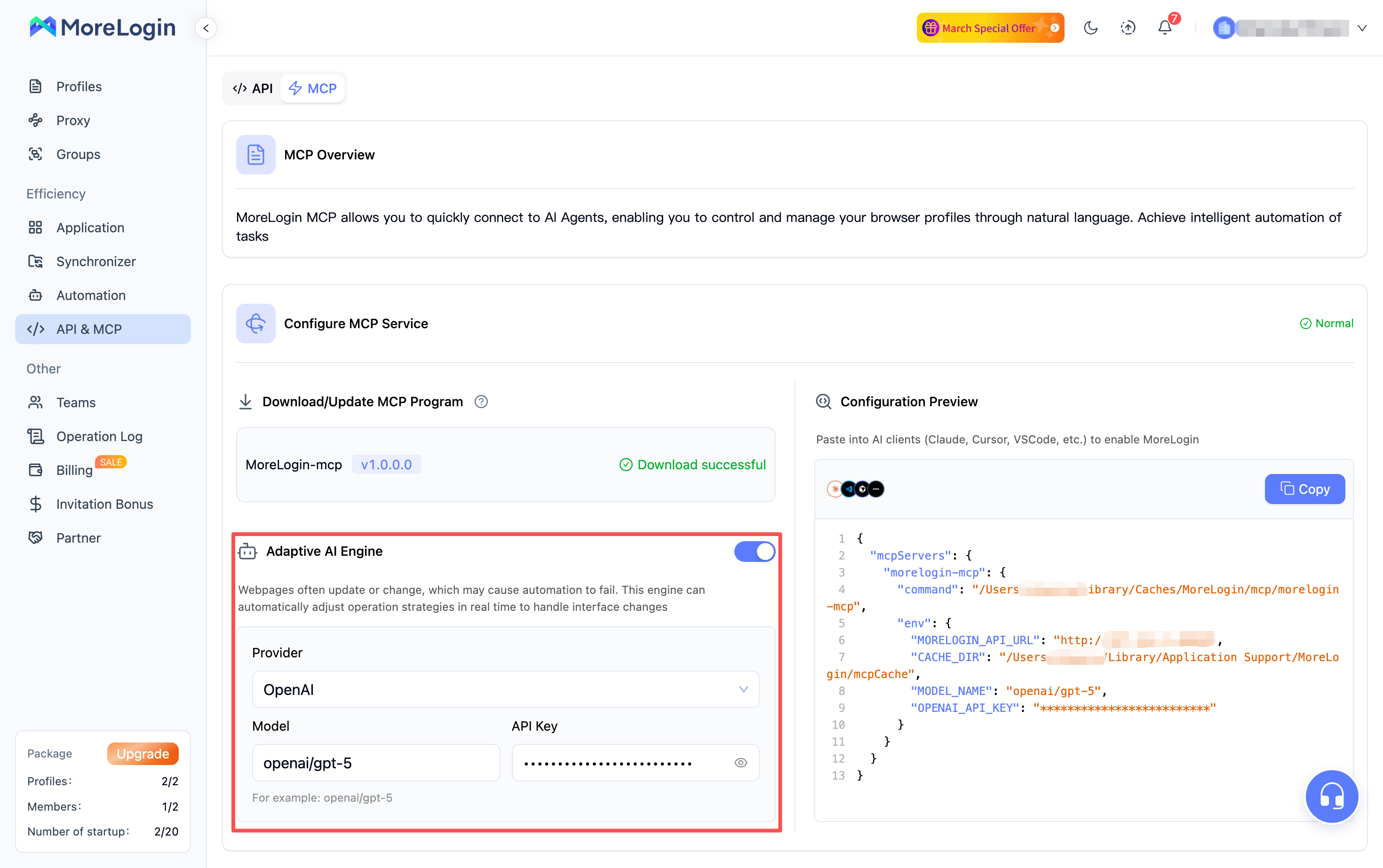Open customer support headset chat
This screenshot has width=1383, height=868.
point(1332,796)
